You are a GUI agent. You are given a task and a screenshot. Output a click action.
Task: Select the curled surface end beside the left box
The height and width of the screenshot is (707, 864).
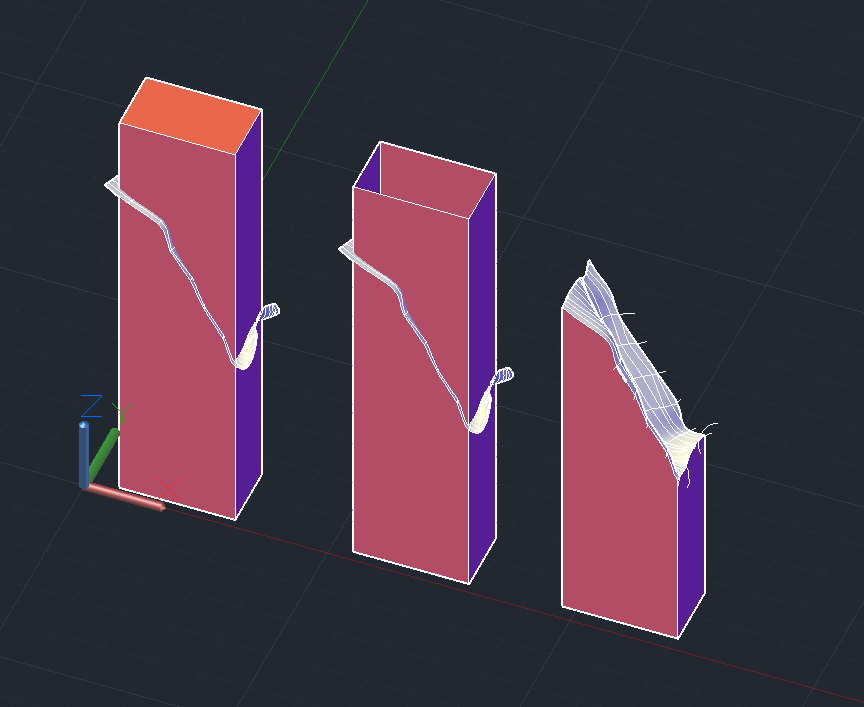coord(257,334)
